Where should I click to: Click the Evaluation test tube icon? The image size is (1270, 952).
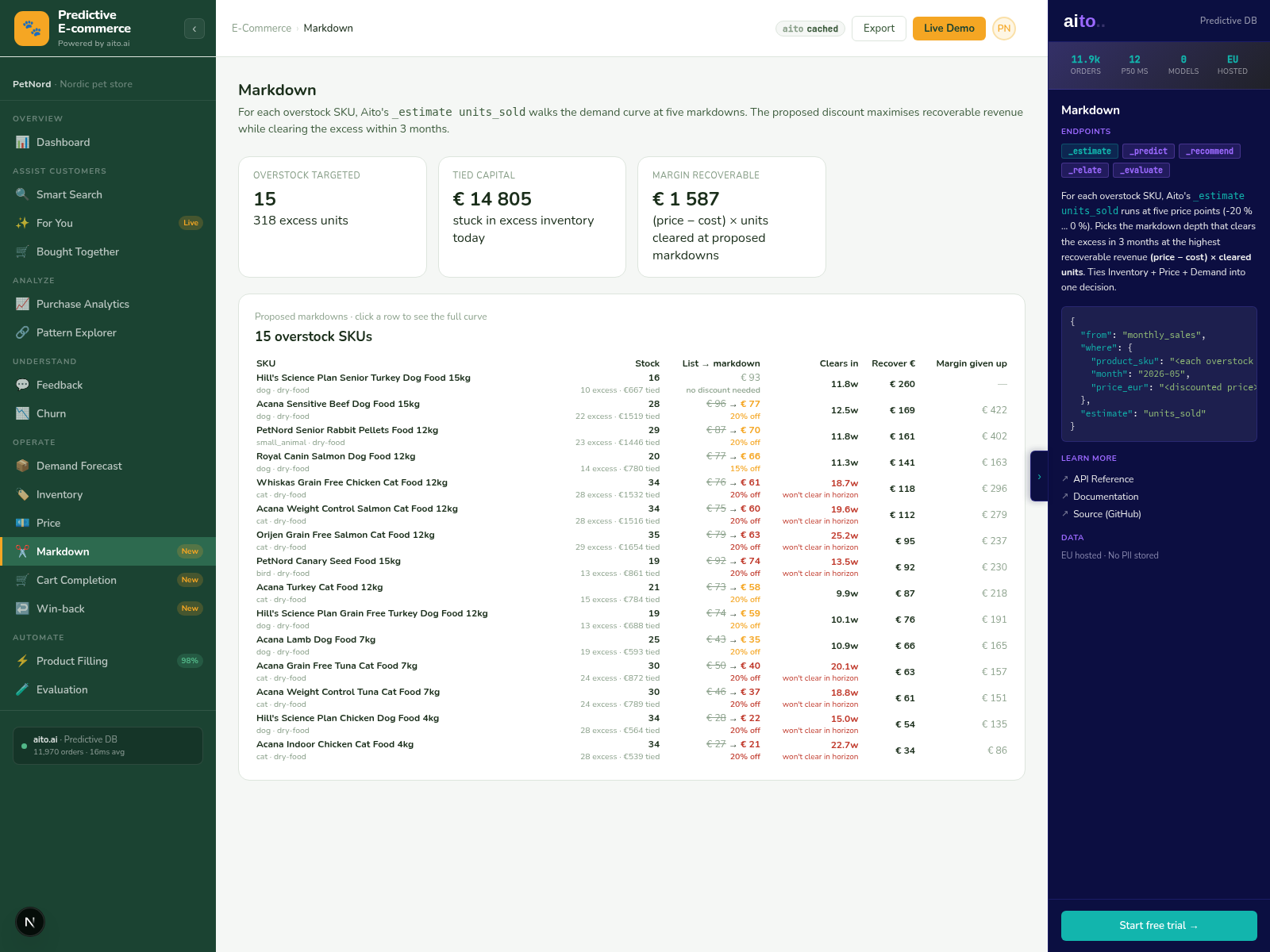pos(22,689)
